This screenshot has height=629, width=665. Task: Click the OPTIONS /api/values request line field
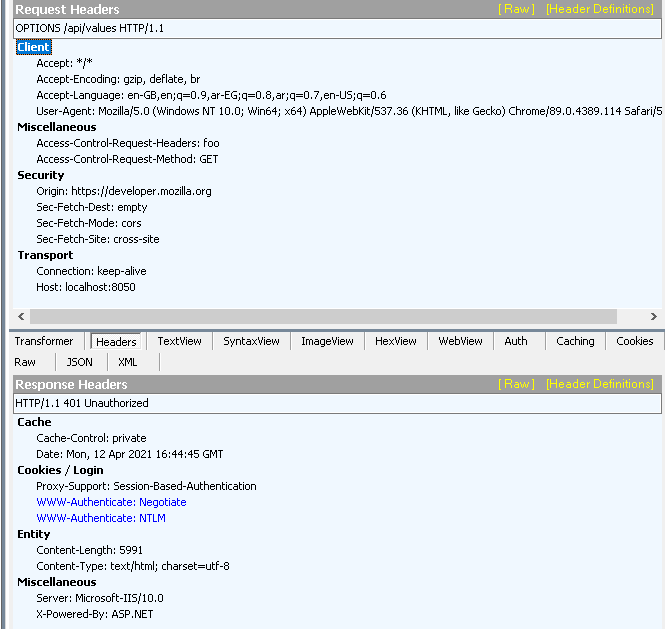(x=337, y=28)
